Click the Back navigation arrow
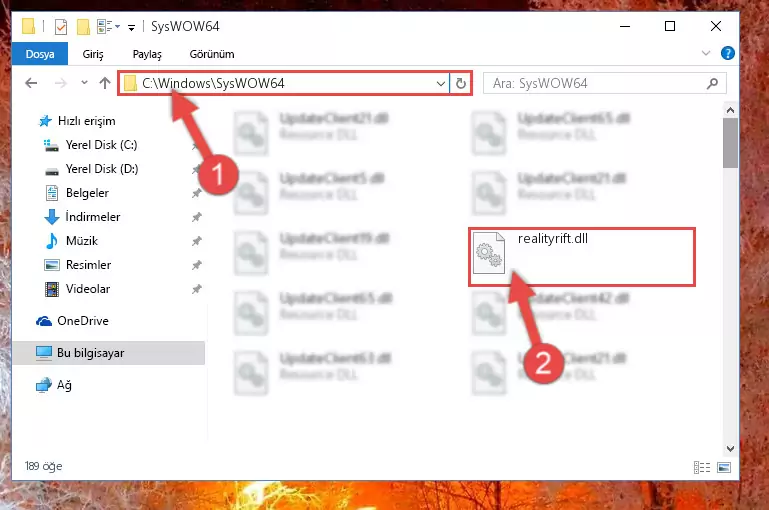This screenshot has width=769, height=510. tap(31, 83)
